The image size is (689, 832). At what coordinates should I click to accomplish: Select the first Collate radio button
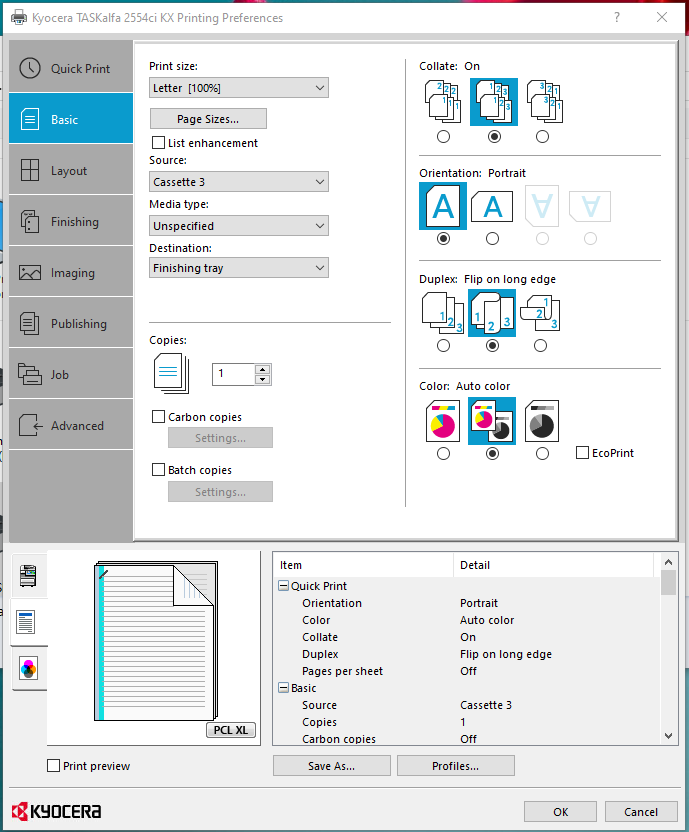[x=443, y=137]
